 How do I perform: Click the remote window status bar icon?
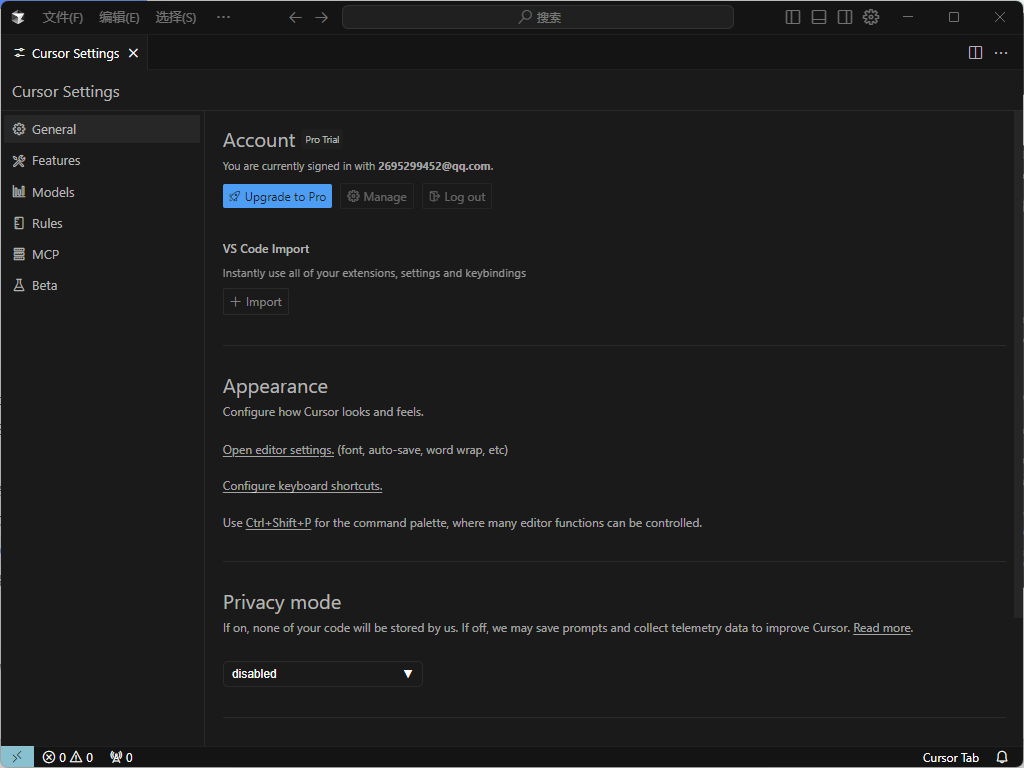[18, 757]
